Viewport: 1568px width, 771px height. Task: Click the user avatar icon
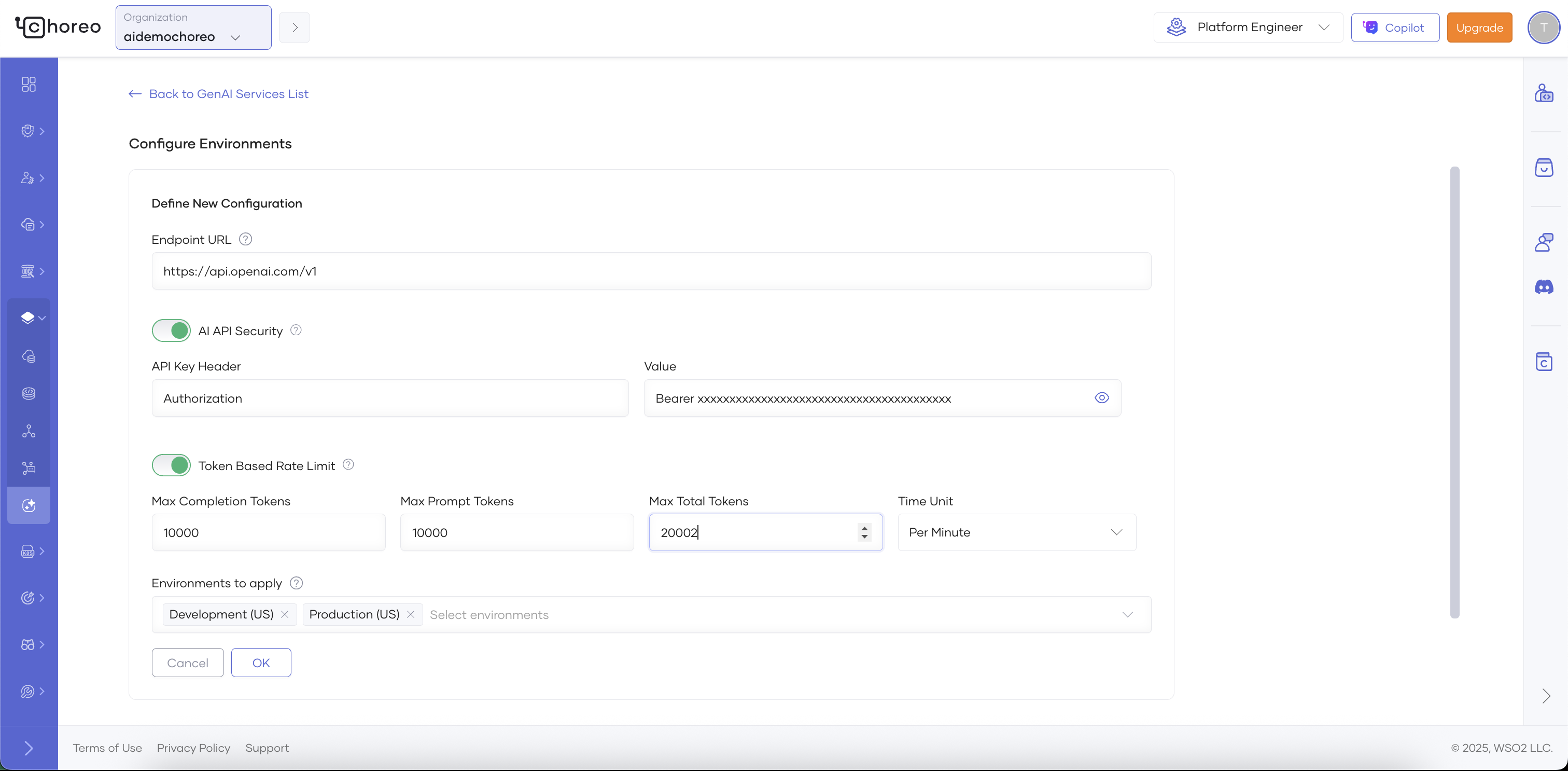[1543, 27]
